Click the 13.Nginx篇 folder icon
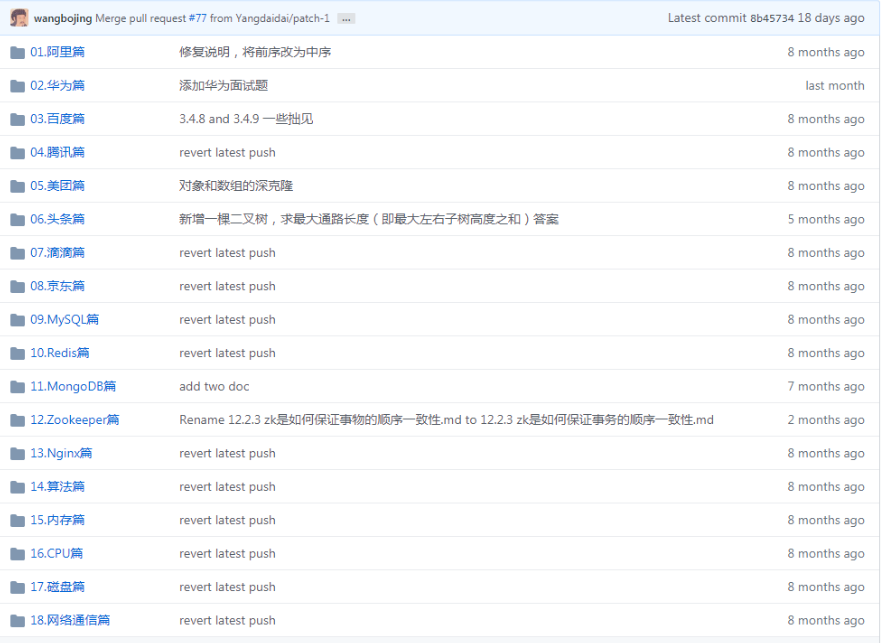The height and width of the screenshot is (643, 881). click(17, 454)
